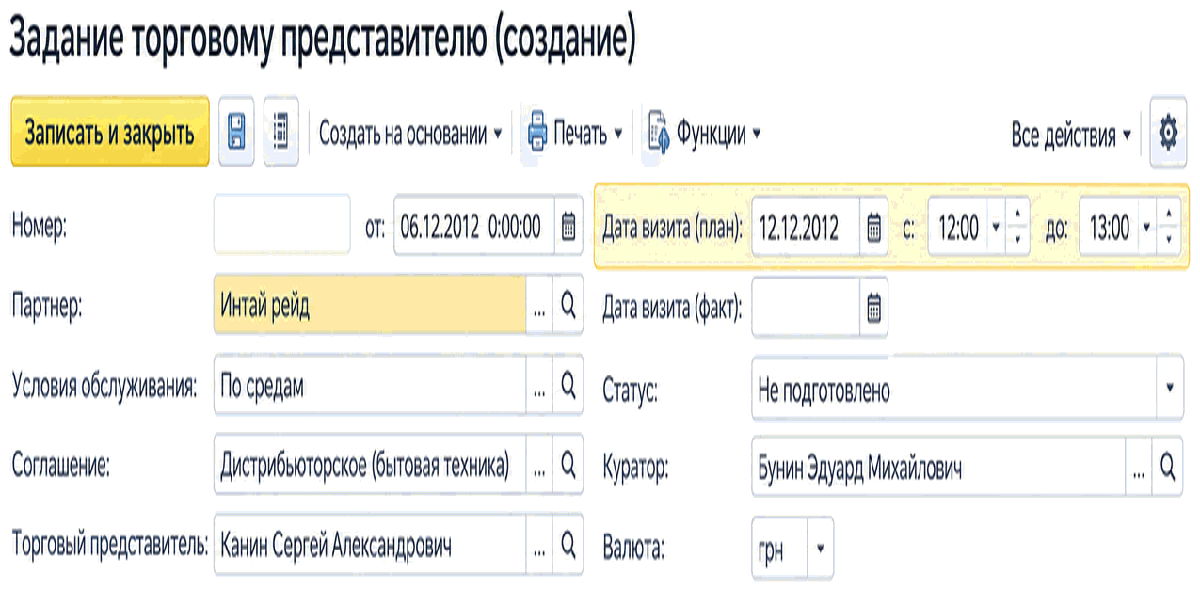Click the start time 12:00 spinner arrows
This screenshot has height=590, width=1200.
(1017, 227)
